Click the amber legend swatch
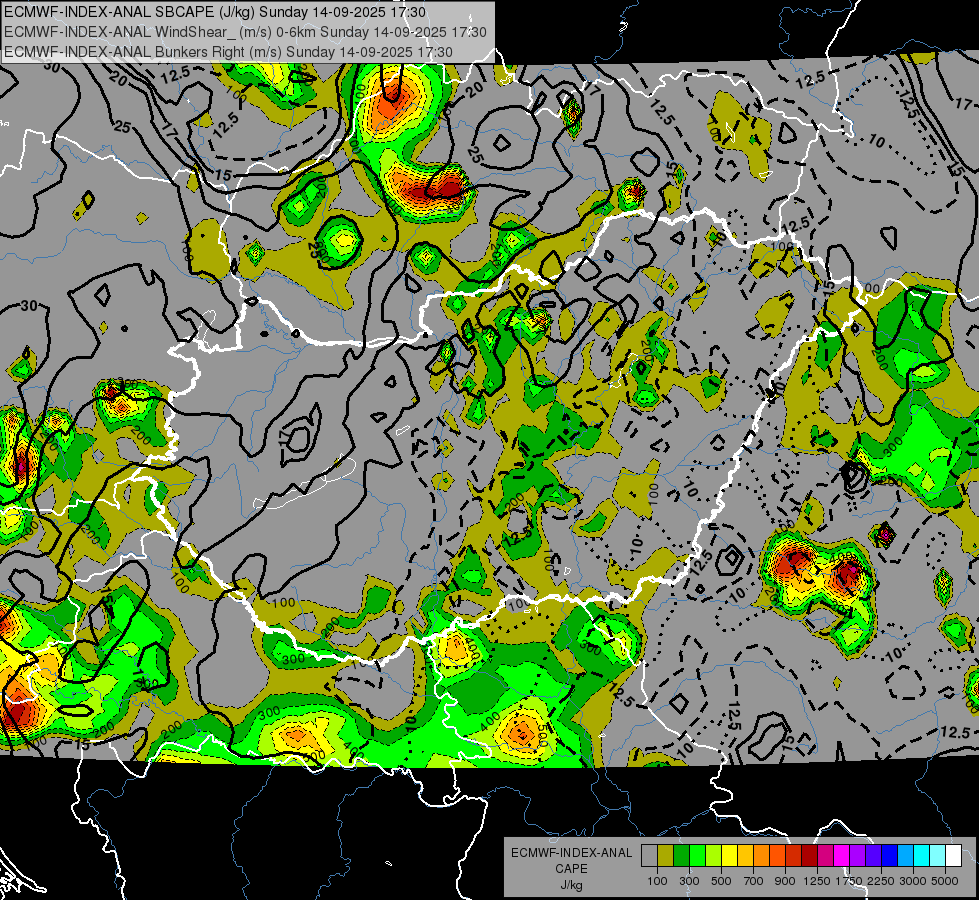Image resolution: width=979 pixels, height=900 pixels. (x=745, y=856)
